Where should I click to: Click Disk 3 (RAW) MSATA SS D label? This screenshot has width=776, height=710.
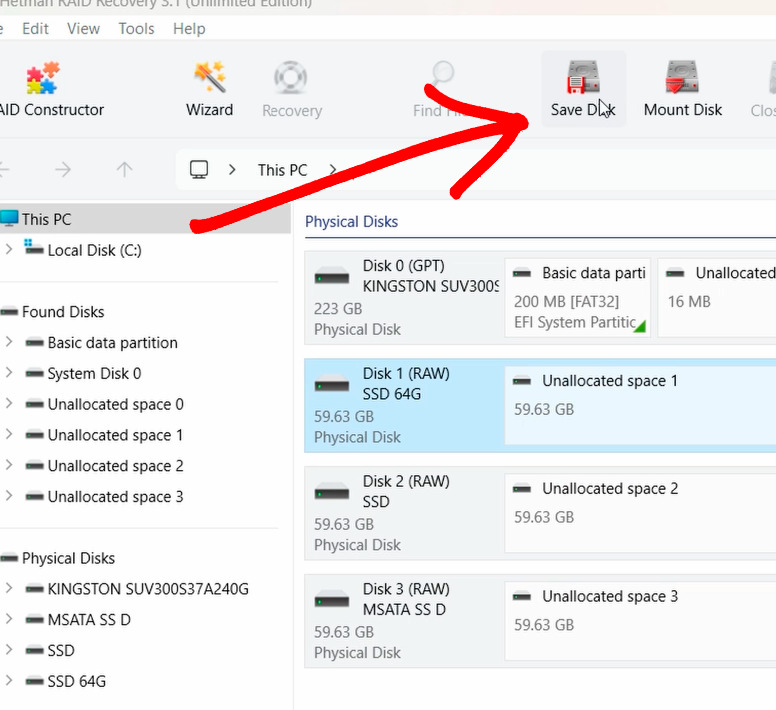pyautogui.click(x=406, y=599)
